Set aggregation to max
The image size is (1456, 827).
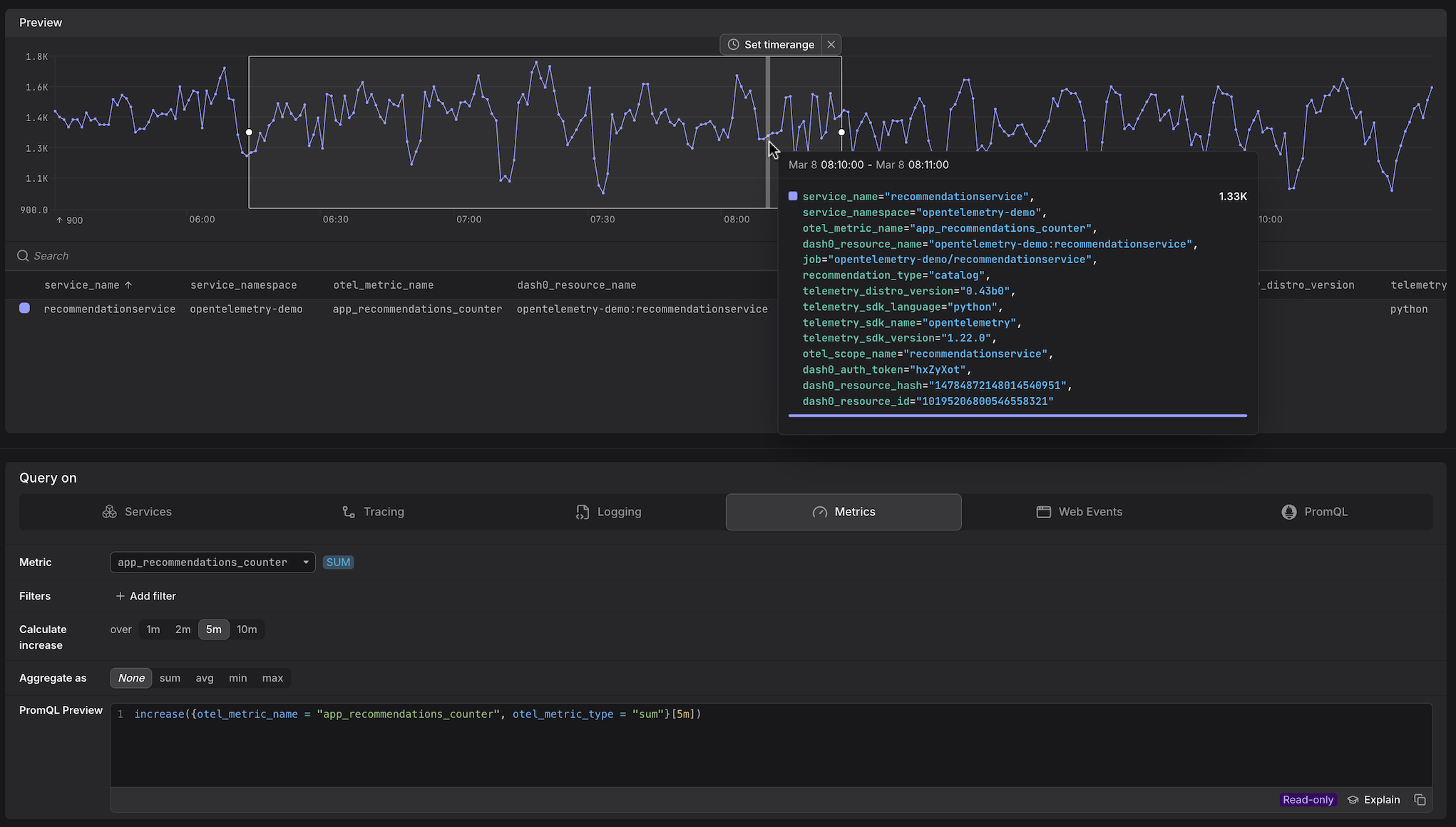272,678
